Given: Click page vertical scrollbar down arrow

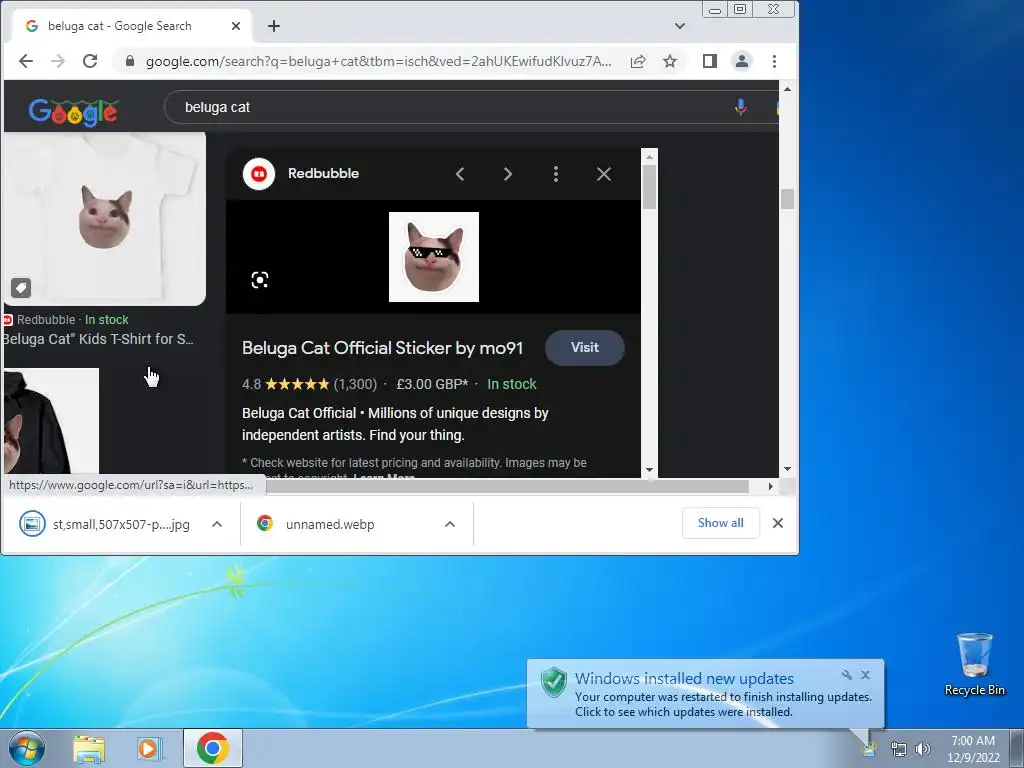Looking at the screenshot, I should pos(787,469).
